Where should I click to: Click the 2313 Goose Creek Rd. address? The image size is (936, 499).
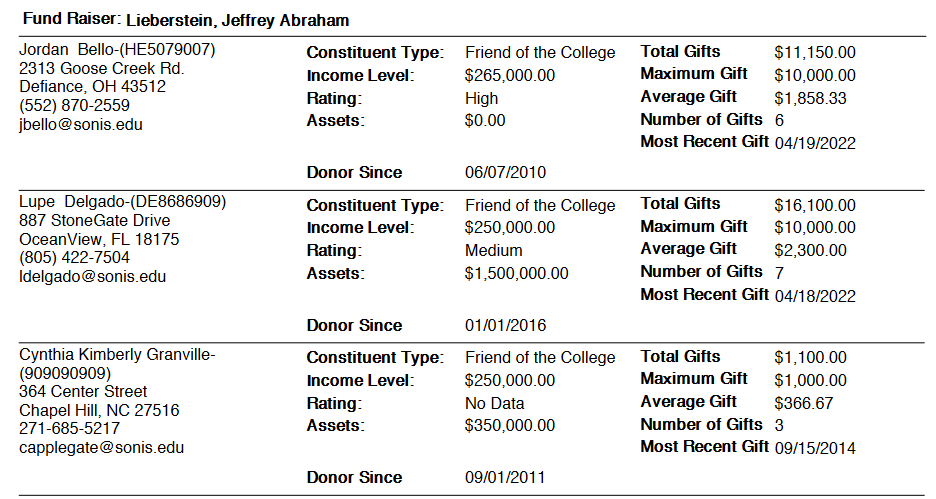pos(102,69)
